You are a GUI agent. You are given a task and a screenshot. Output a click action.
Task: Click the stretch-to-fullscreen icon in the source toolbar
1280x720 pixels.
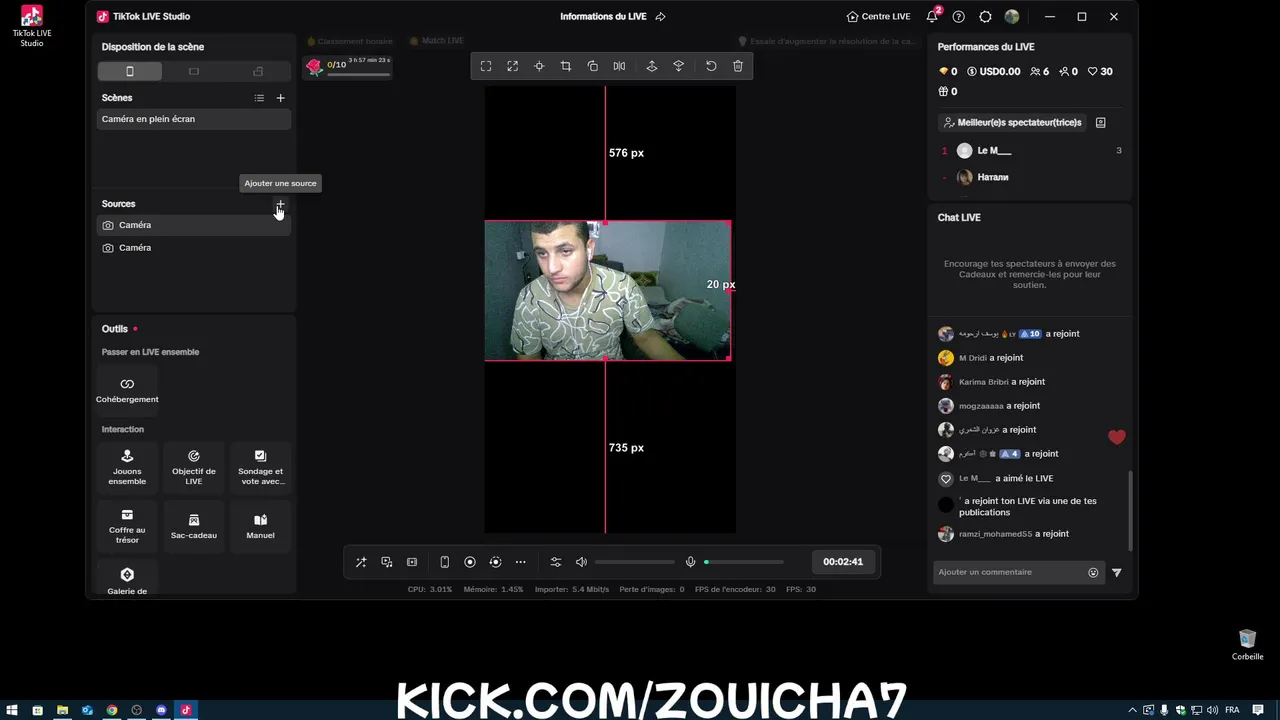512,66
